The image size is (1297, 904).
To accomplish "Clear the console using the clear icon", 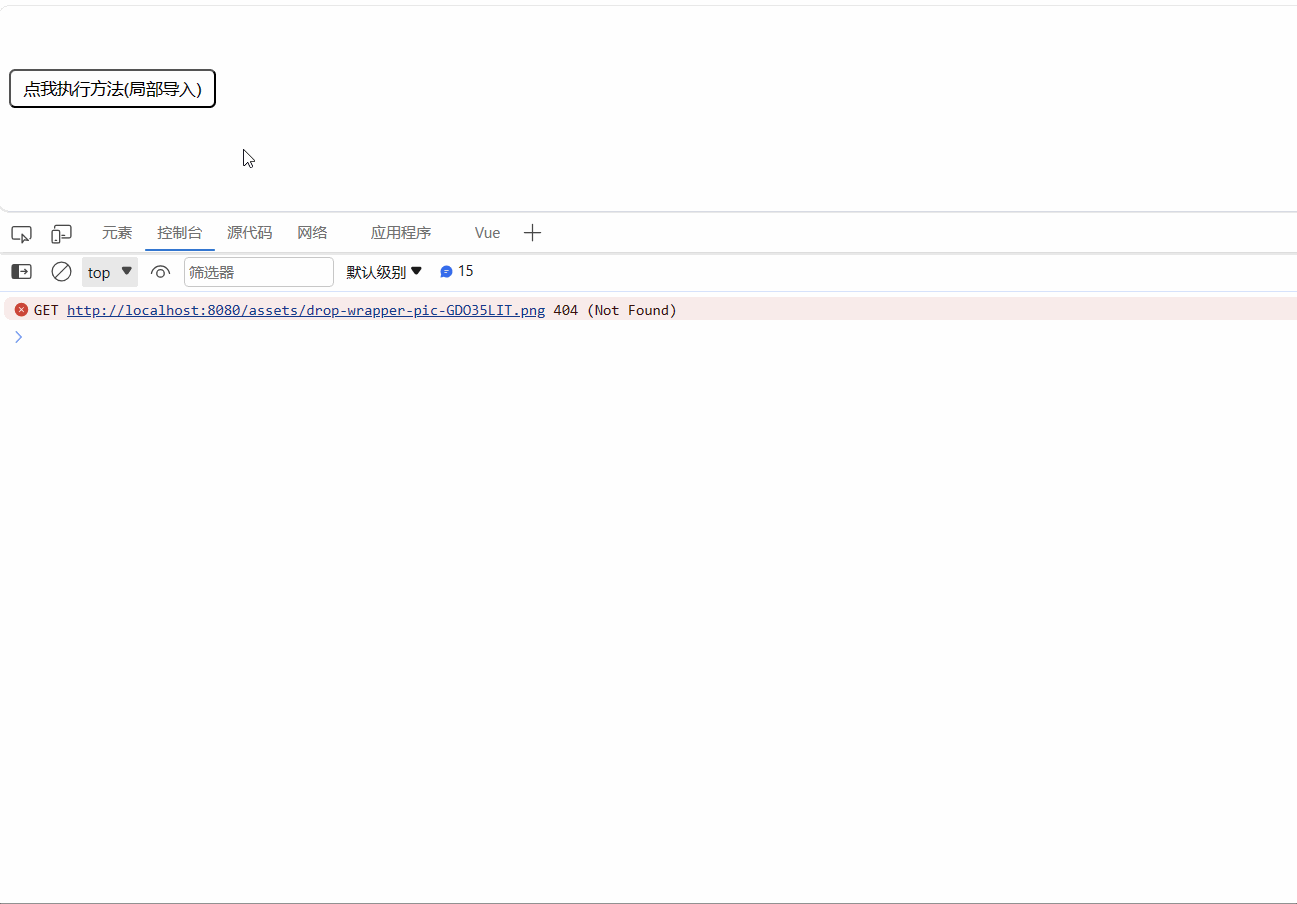I will 61,271.
